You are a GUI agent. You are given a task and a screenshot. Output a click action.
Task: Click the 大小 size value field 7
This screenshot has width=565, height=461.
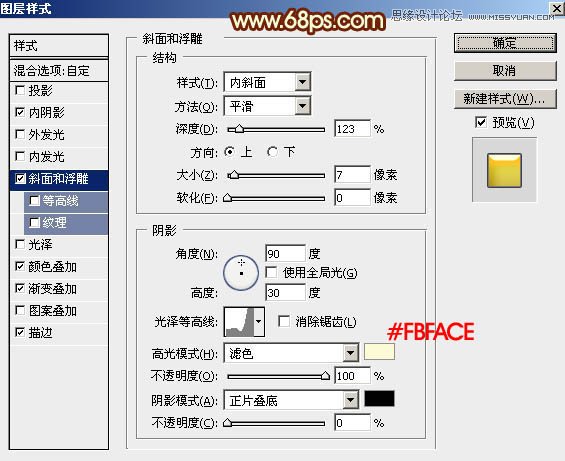[x=352, y=175]
